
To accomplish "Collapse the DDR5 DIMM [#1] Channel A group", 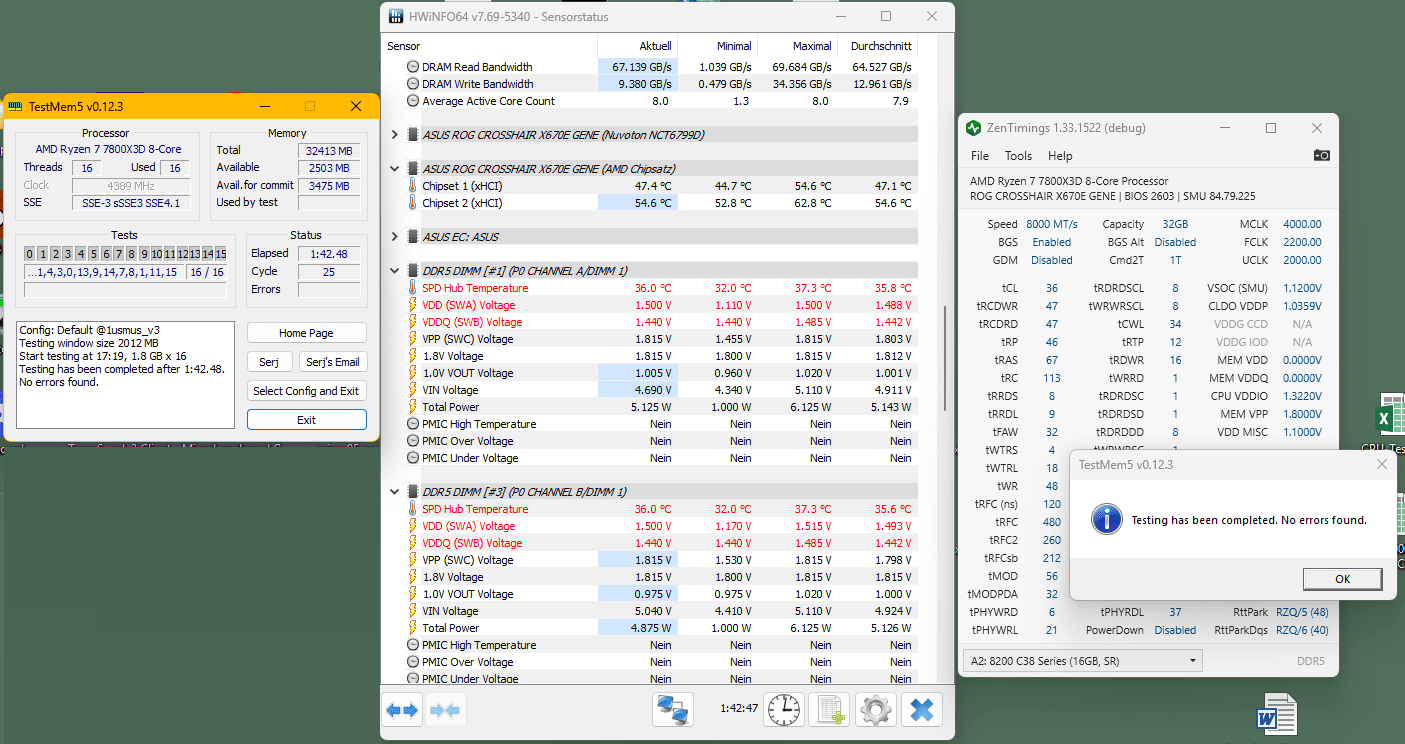I will 395,271.
